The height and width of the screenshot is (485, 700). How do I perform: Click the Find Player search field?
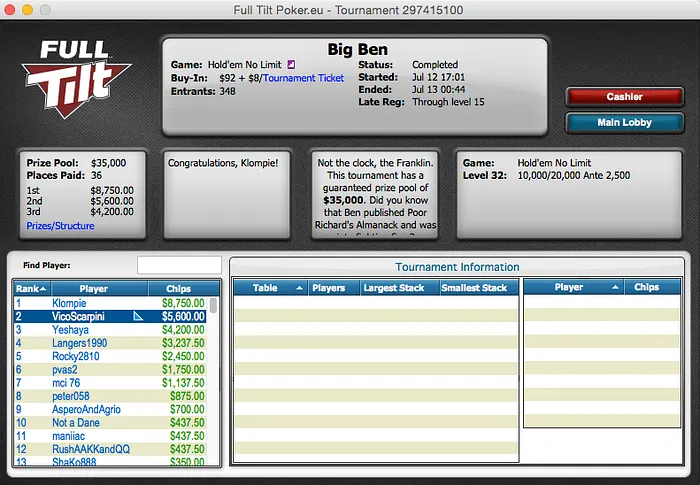[179, 265]
